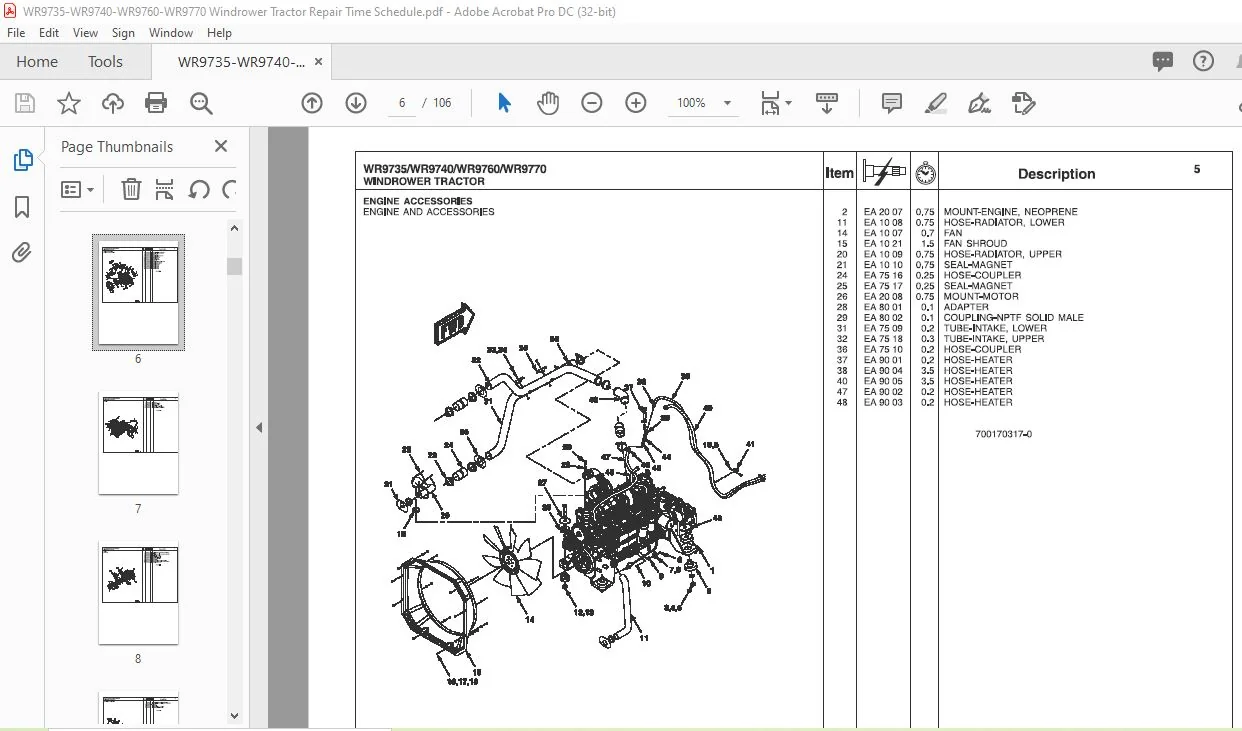1242x731 pixels.
Task: Open the File menu
Action: [x=16, y=33]
